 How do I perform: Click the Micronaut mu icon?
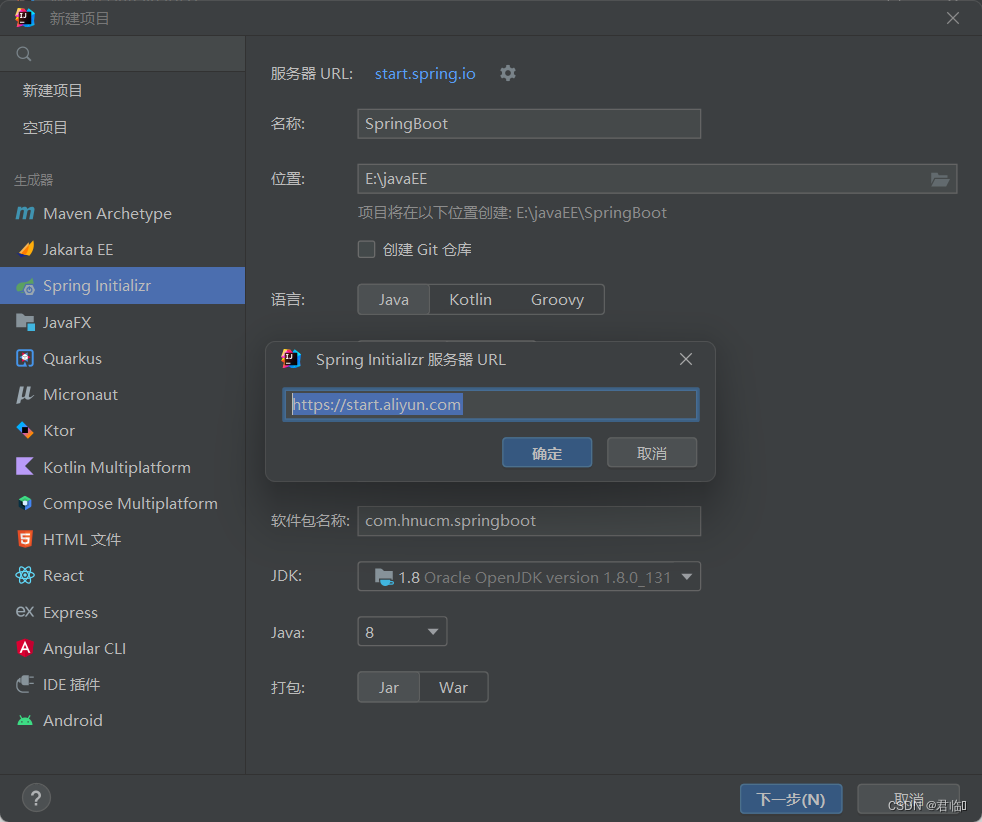click(24, 394)
